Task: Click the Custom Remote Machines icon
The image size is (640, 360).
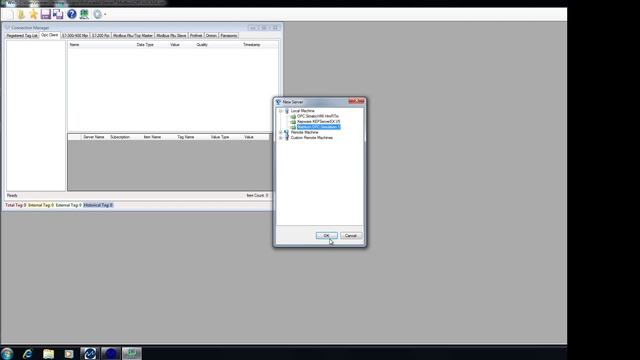Action: click(287, 138)
